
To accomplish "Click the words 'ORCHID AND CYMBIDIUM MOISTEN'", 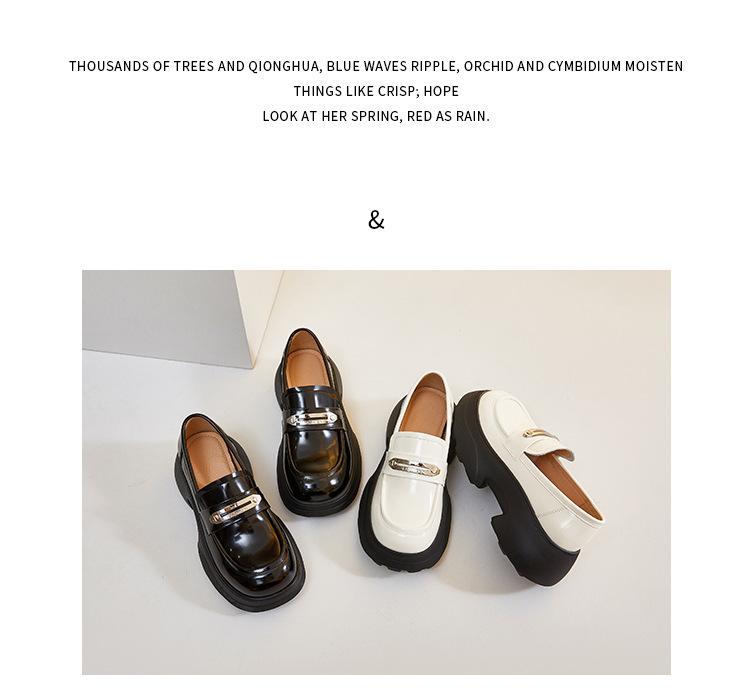I will [573, 66].
